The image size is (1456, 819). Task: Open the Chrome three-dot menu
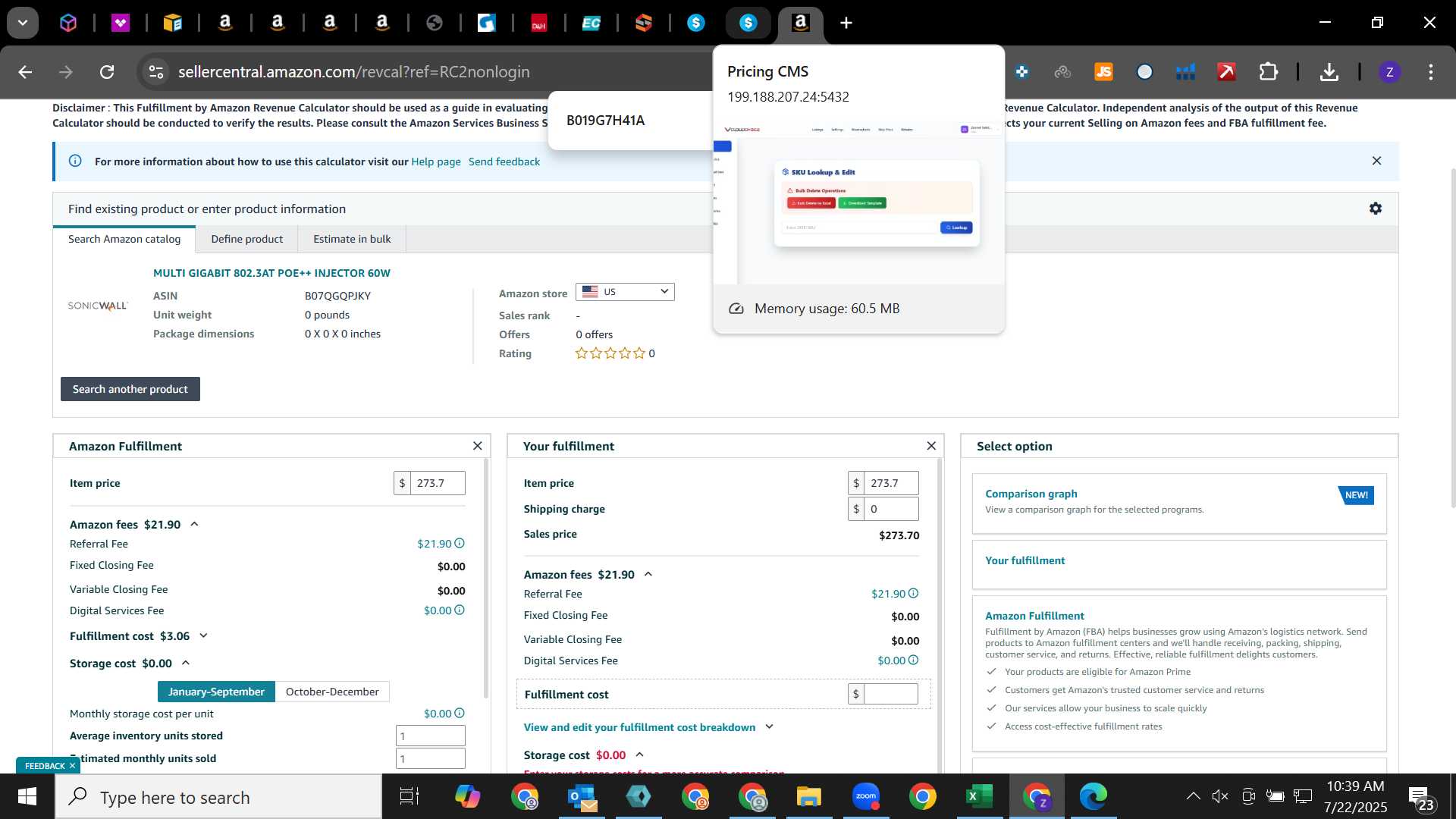click(1430, 72)
